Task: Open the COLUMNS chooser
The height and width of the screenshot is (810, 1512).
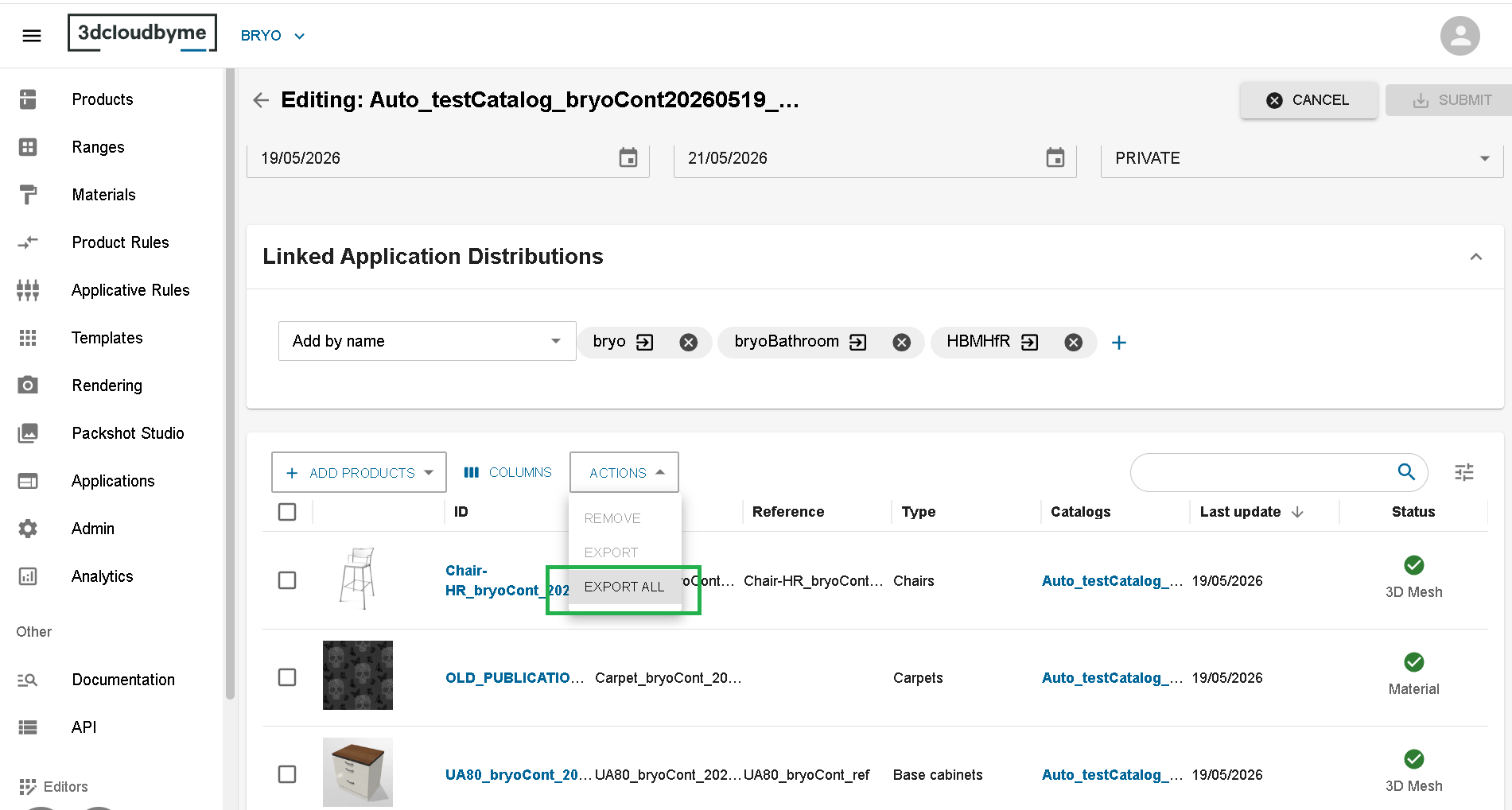Action: pos(507,473)
